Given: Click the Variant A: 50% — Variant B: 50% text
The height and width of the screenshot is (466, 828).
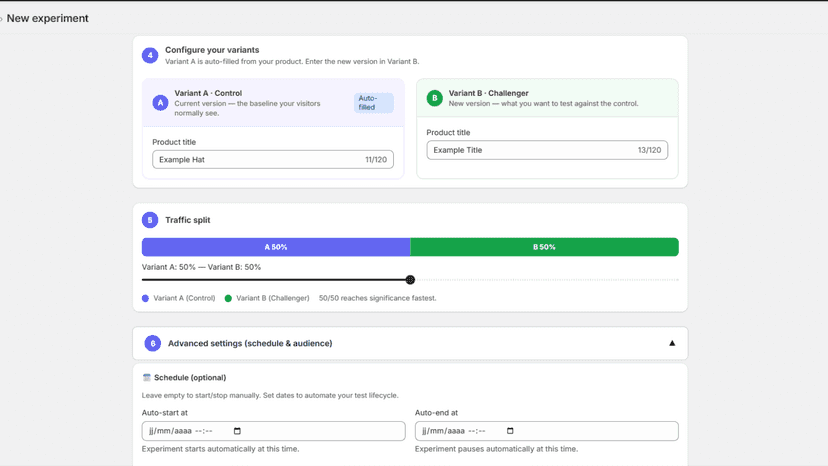Looking at the screenshot, I should [201, 267].
